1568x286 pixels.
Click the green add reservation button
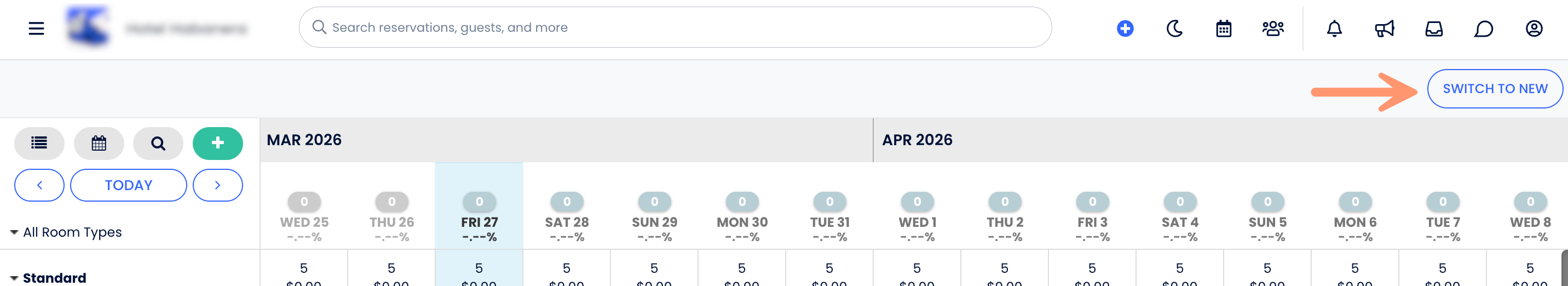[x=218, y=143]
